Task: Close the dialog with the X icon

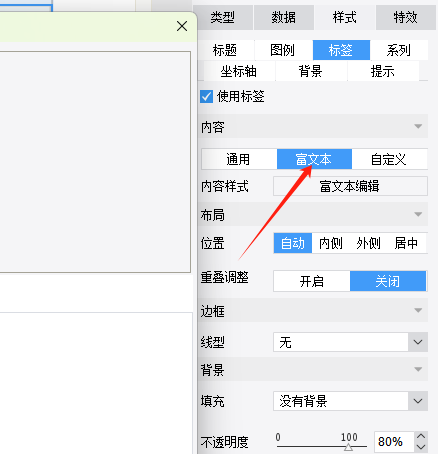Action: (x=182, y=26)
